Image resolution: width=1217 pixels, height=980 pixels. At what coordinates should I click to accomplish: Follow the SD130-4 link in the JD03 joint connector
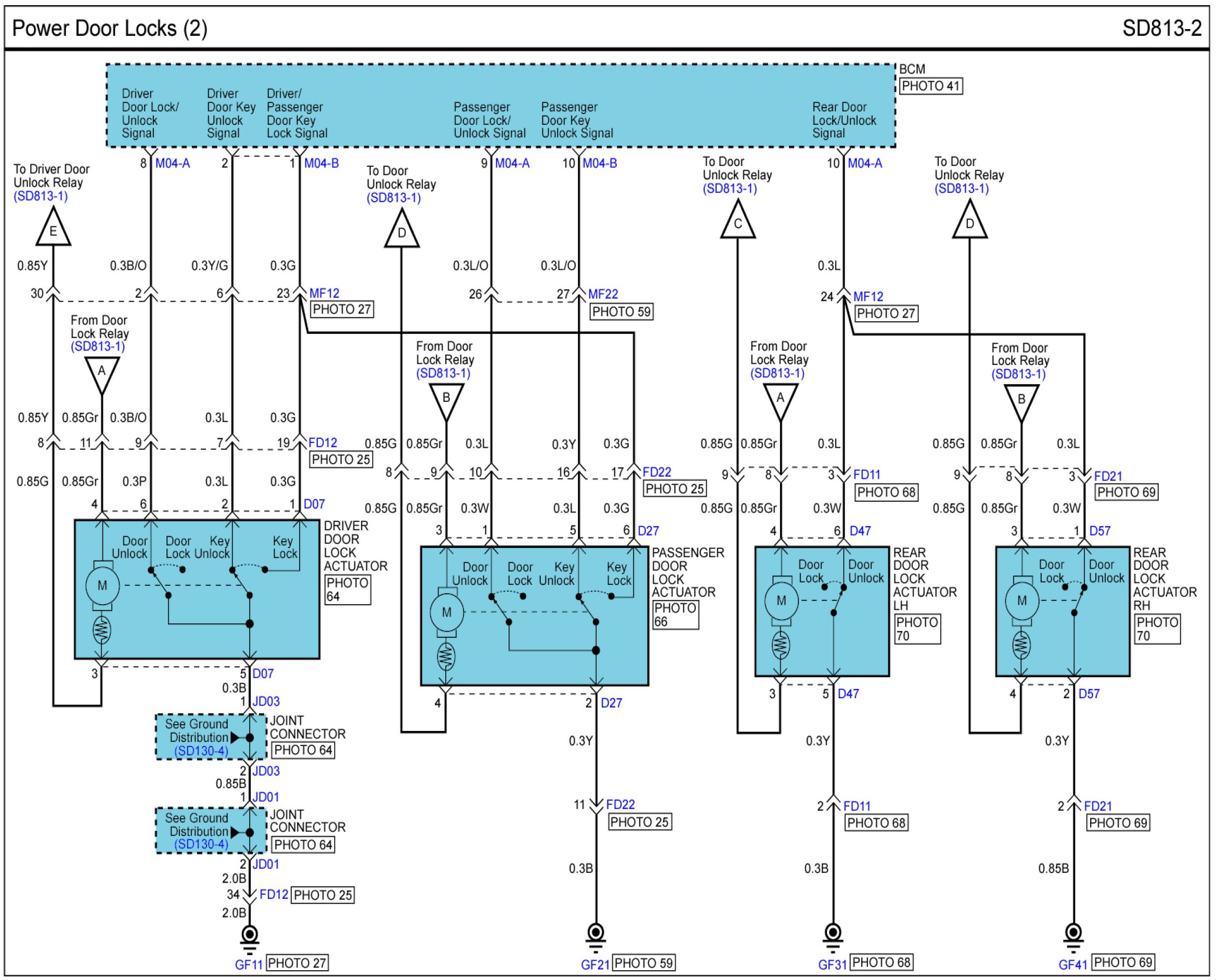pyautogui.click(x=202, y=751)
